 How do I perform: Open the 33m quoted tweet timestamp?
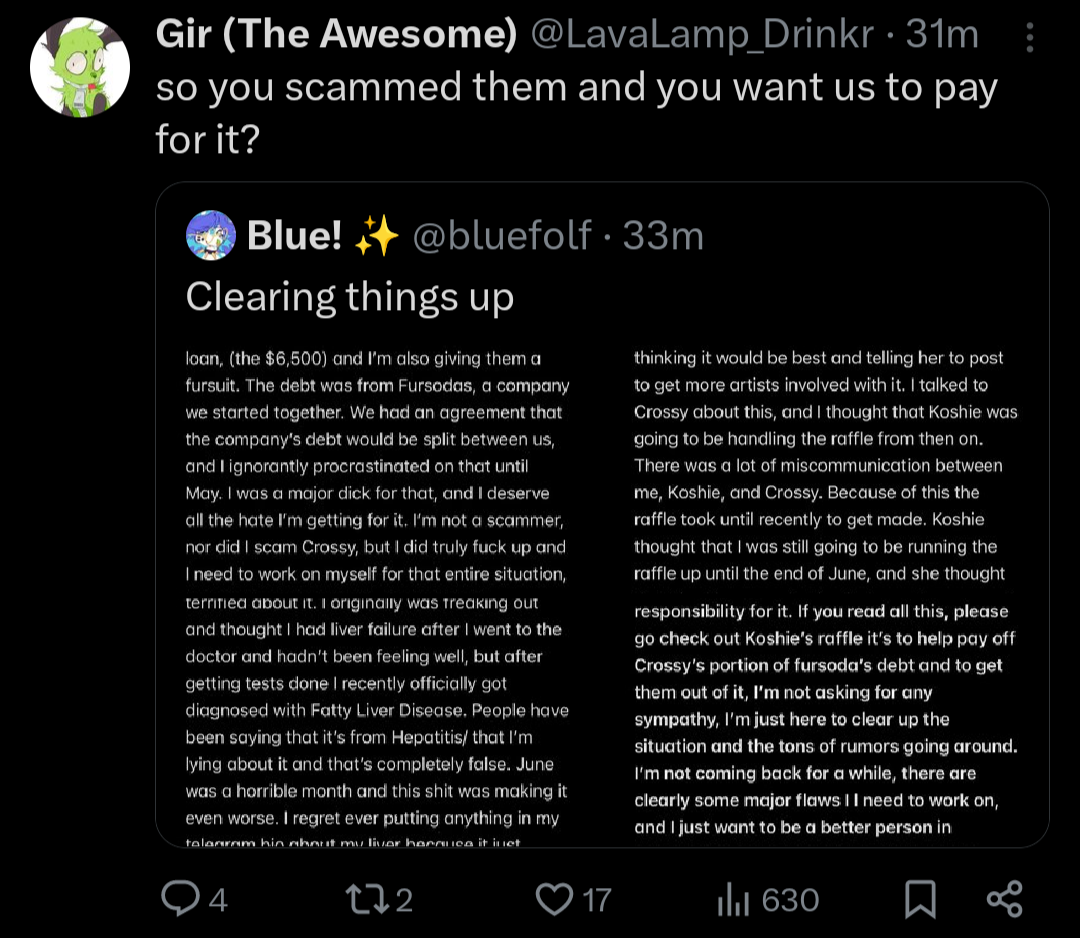pos(663,236)
